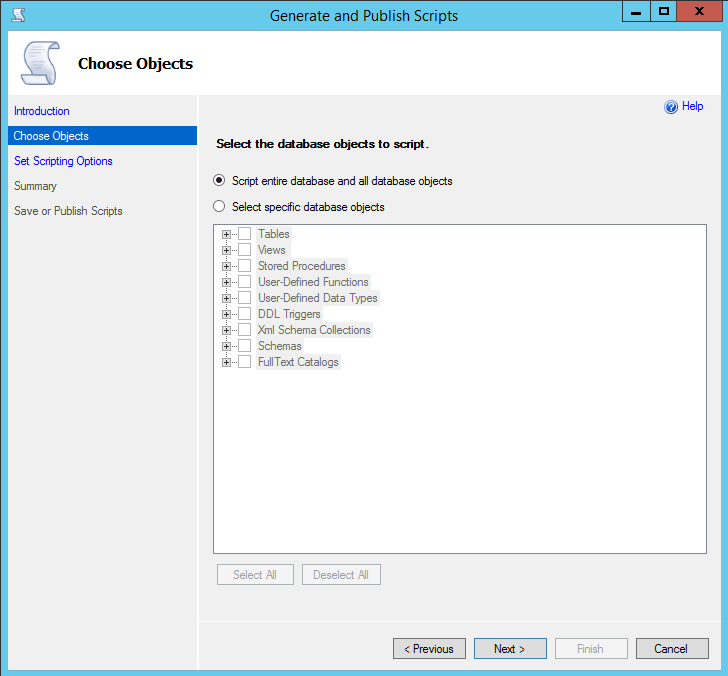Viewport: 728px width, 676px height.
Task: Select the Schemas tree label
Action: [280, 346]
